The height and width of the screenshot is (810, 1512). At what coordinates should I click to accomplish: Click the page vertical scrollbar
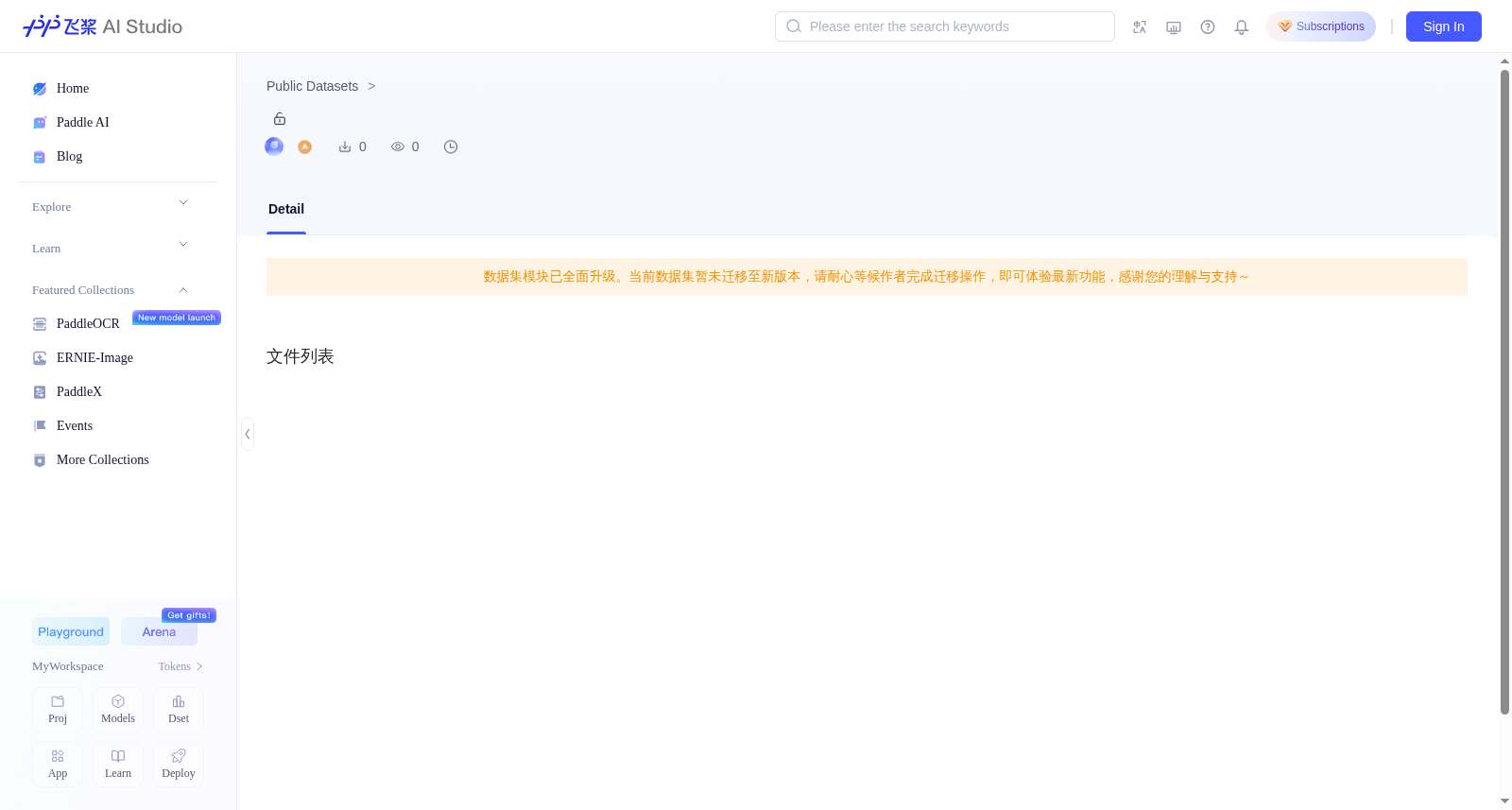click(1504, 392)
